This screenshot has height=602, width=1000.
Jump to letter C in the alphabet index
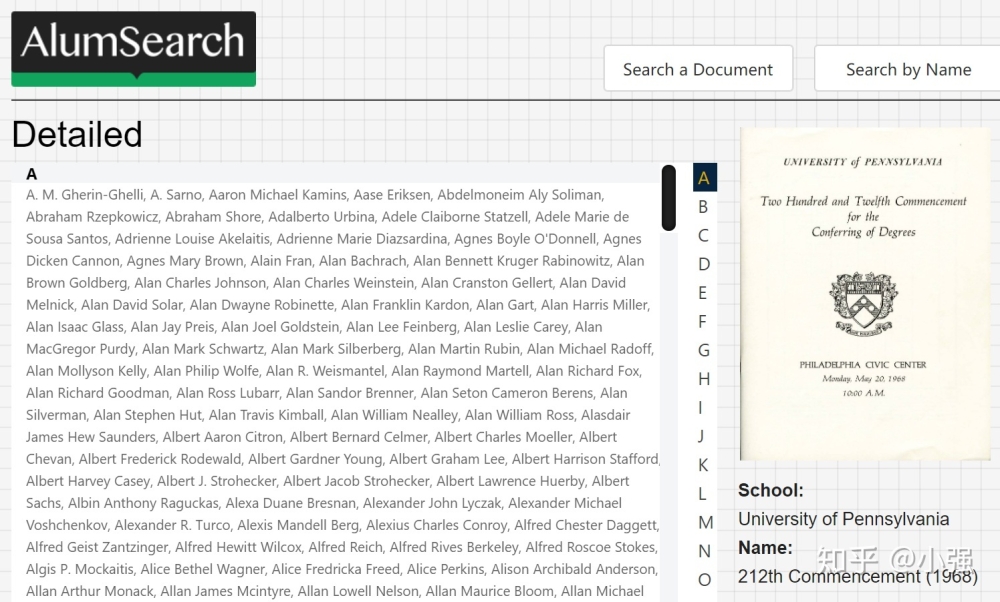[x=703, y=235]
